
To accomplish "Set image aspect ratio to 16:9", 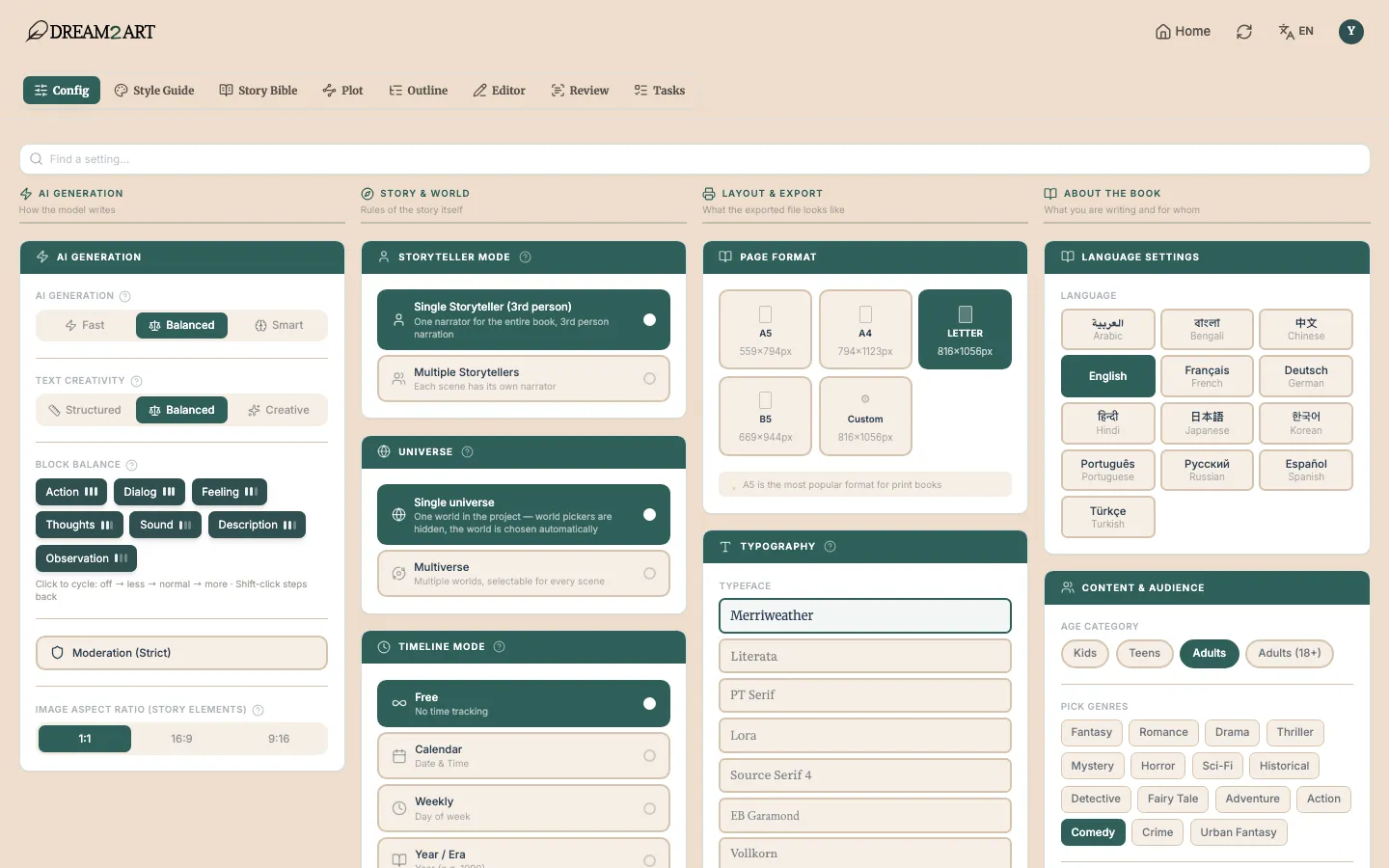I will [x=181, y=739].
